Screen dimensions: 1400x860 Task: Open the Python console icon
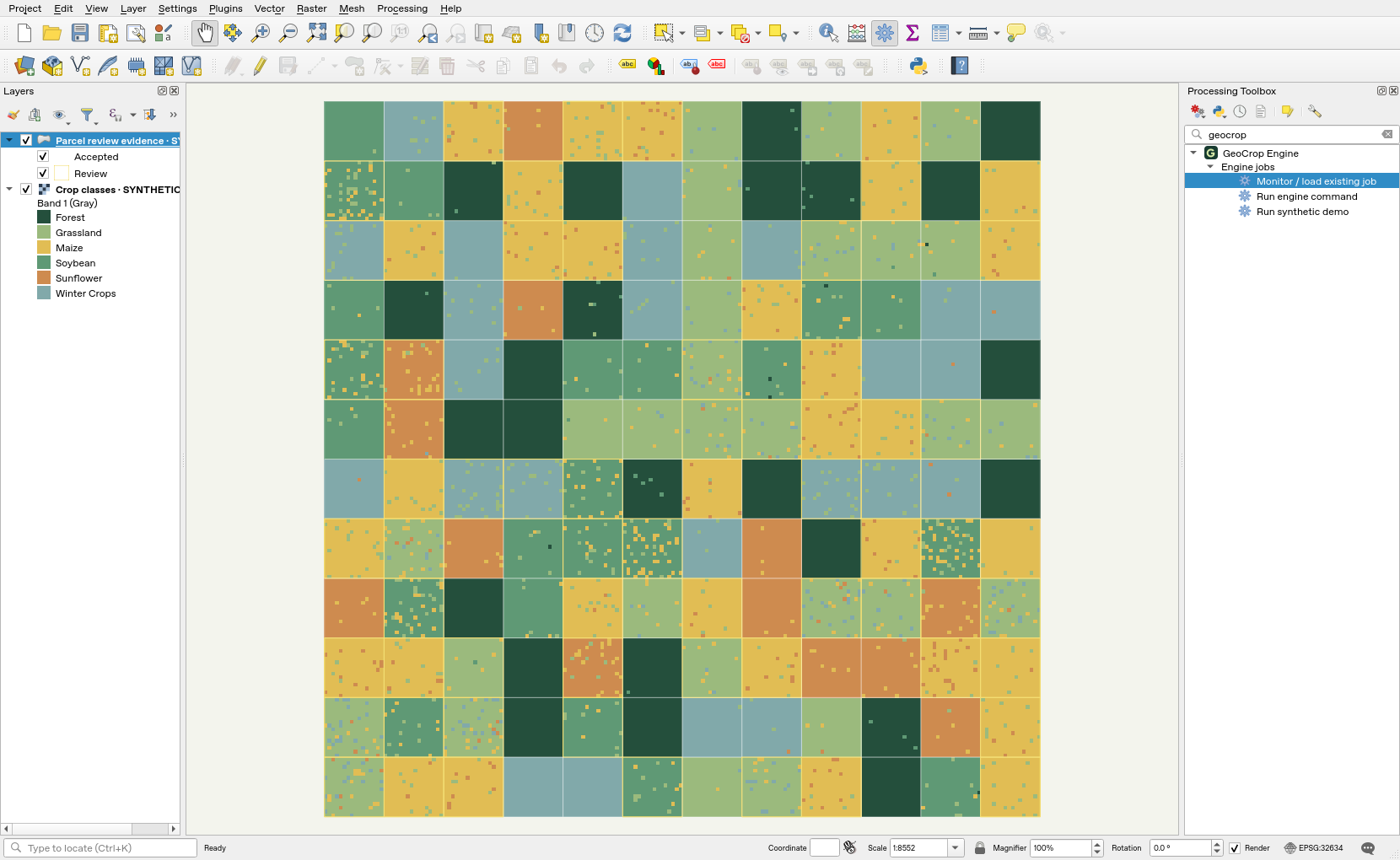click(918, 66)
